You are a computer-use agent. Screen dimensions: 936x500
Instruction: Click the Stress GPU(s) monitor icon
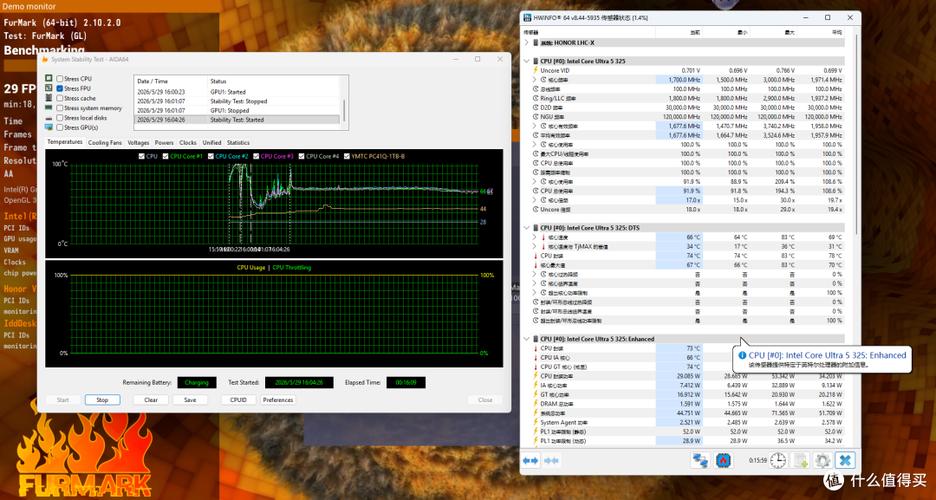click(49, 127)
